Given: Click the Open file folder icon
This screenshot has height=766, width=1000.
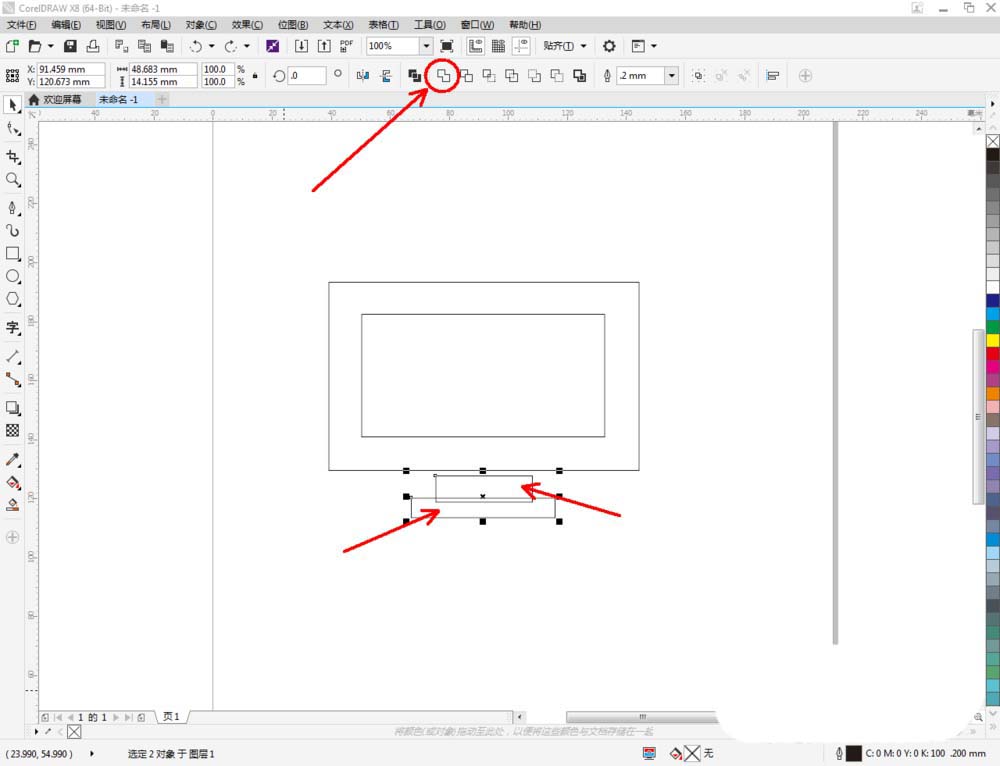Looking at the screenshot, I should pos(35,46).
